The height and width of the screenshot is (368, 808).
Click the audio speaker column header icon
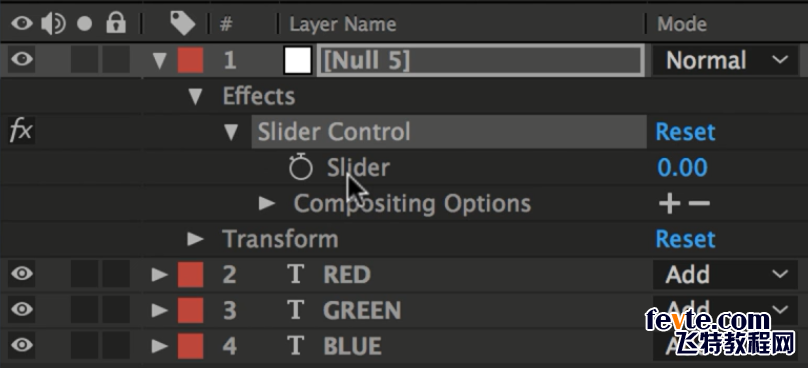pos(54,24)
